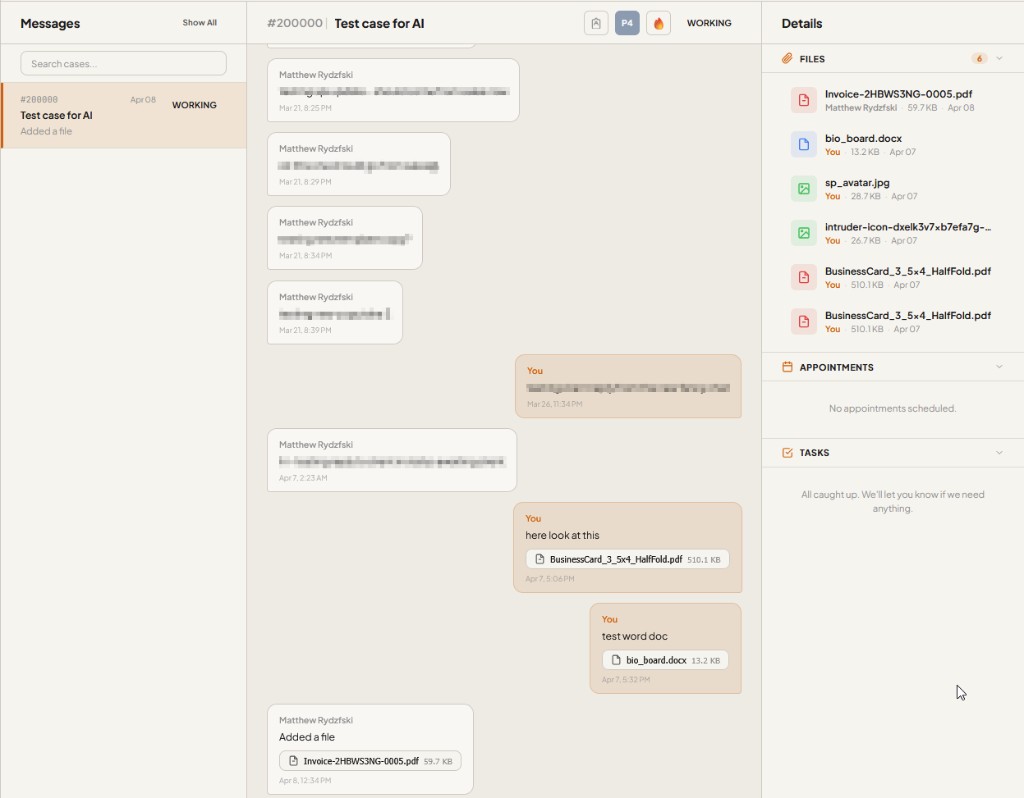Screen dimensions: 1024x798
Task: Click the APPOINTMENTS section label
Action: pyautogui.click(x=836, y=367)
